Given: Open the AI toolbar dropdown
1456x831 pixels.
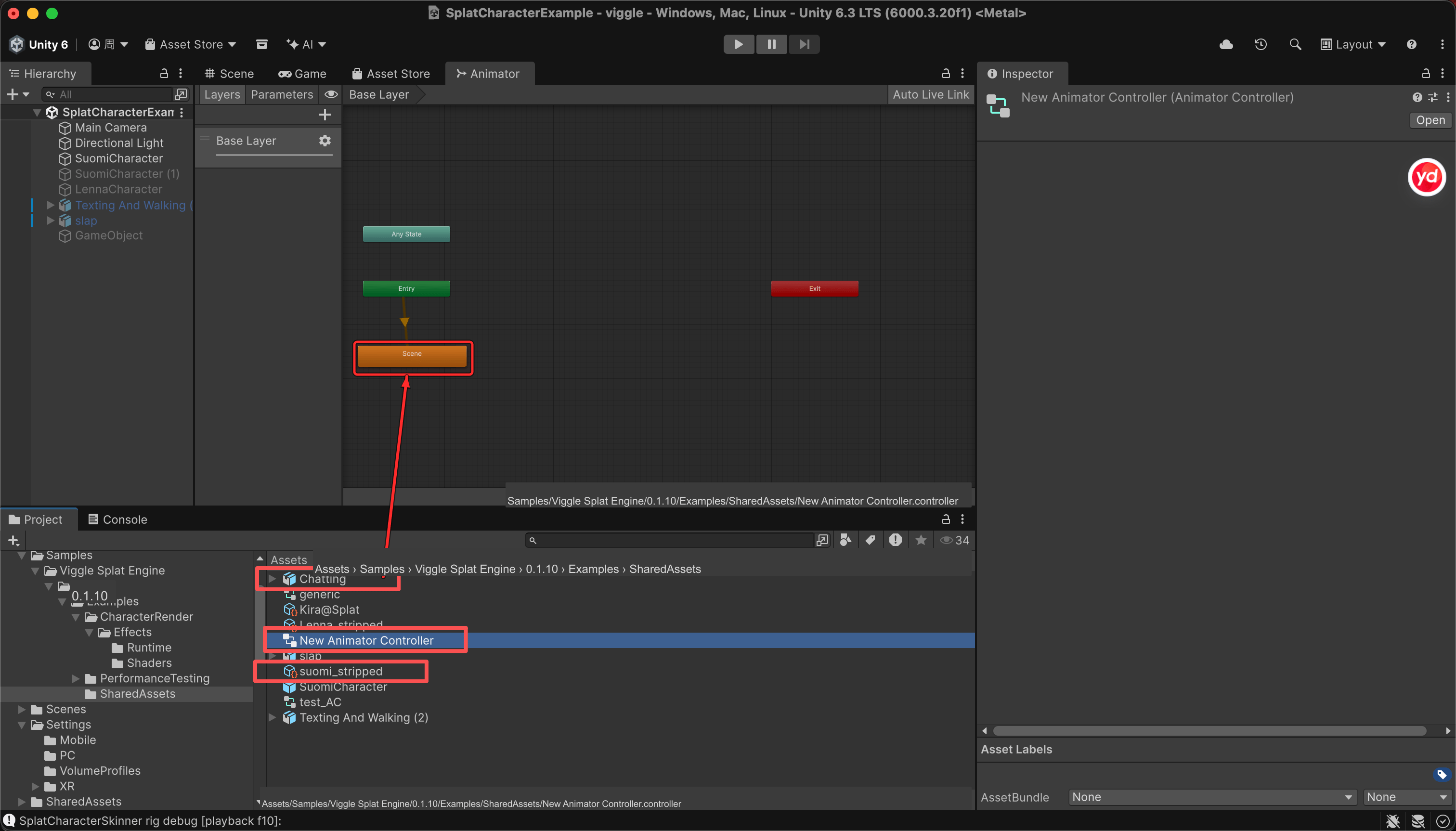Looking at the screenshot, I should 306,44.
